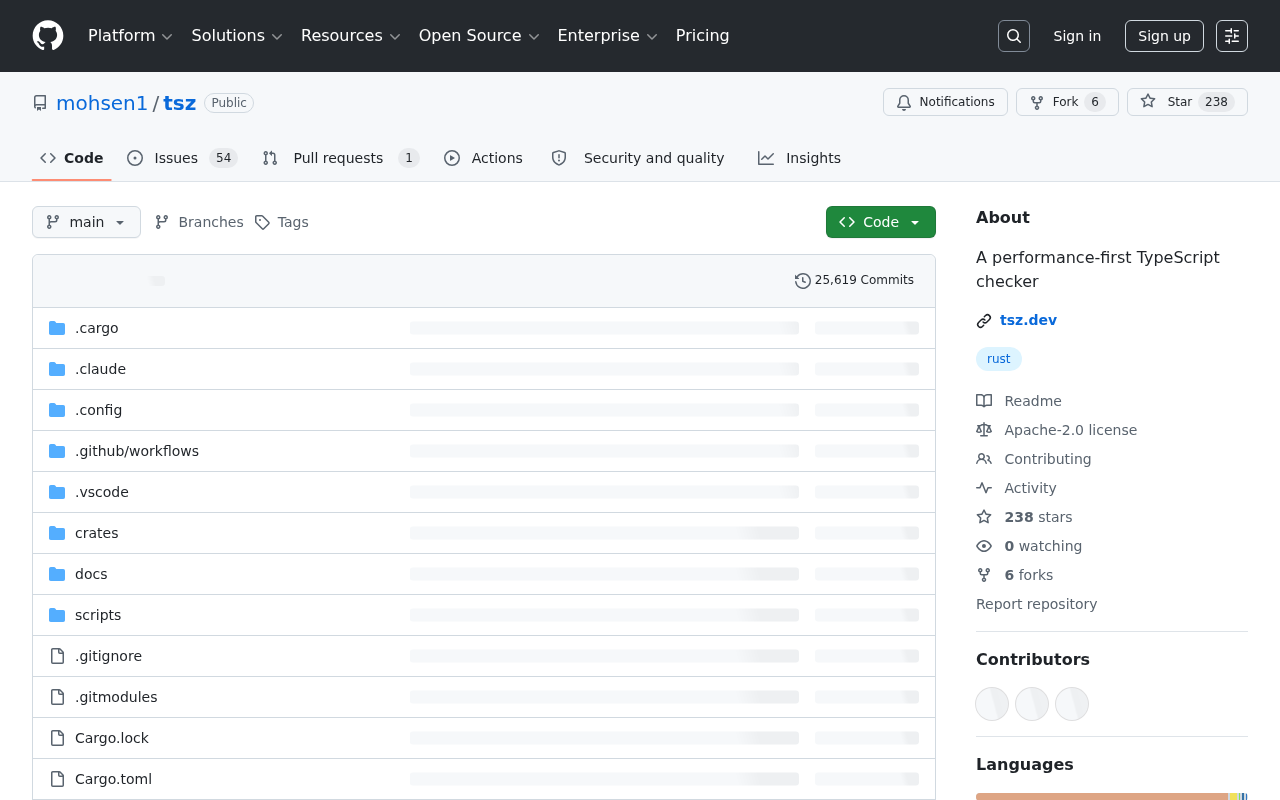Fork the repository with Fork button
Viewport: 1280px width, 800px height.
click(x=1067, y=102)
